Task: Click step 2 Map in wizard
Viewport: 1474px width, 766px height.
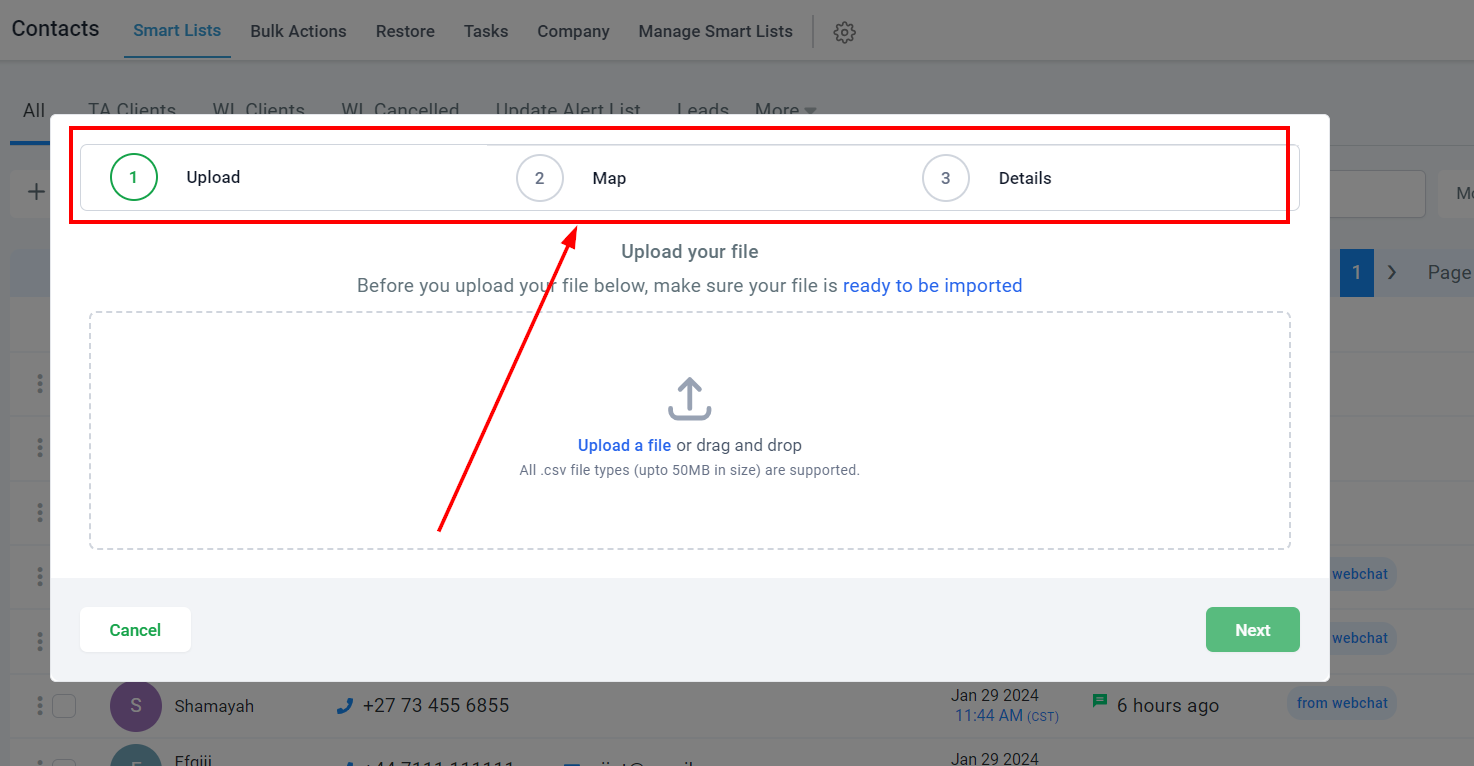Action: pos(571,178)
